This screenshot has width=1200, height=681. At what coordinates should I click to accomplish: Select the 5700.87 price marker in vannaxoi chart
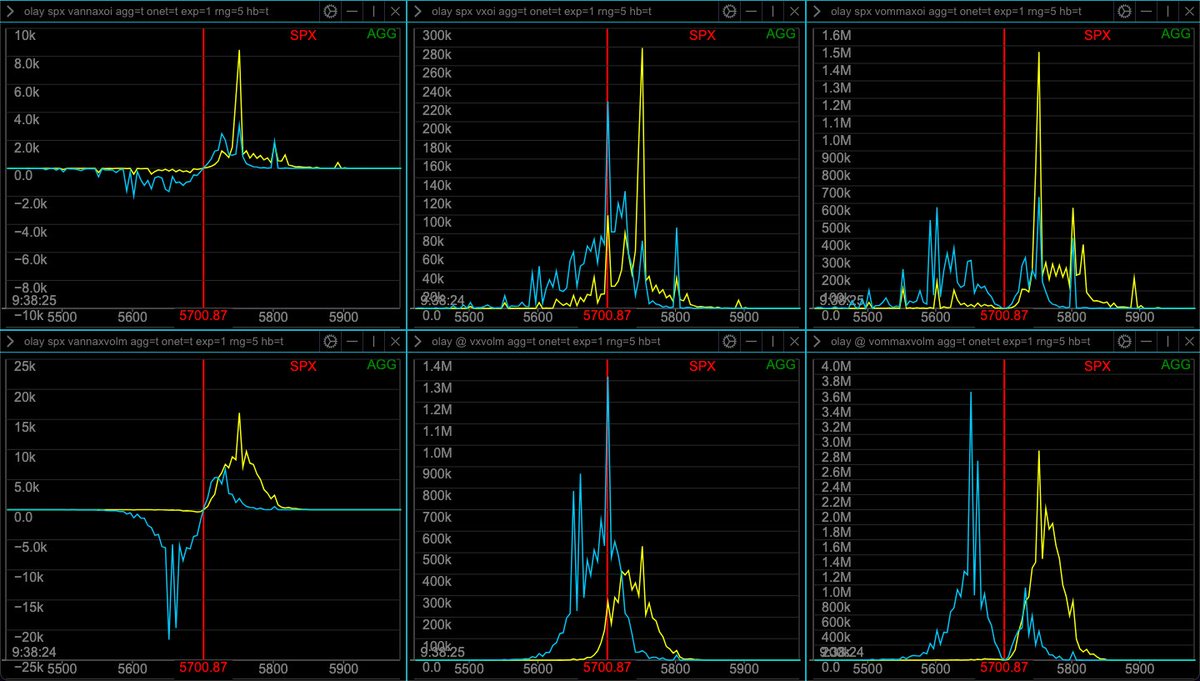[x=203, y=316]
